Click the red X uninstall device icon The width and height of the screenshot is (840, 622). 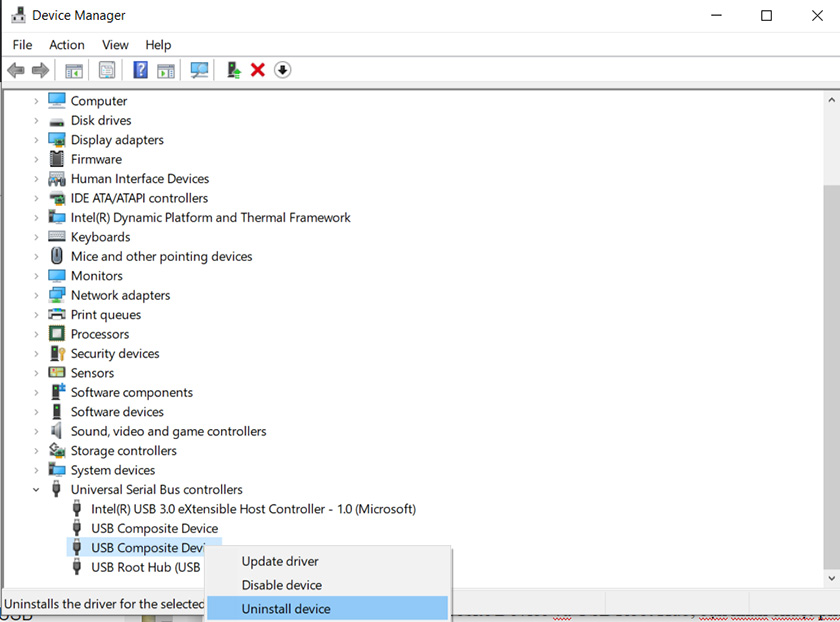[x=258, y=70]
